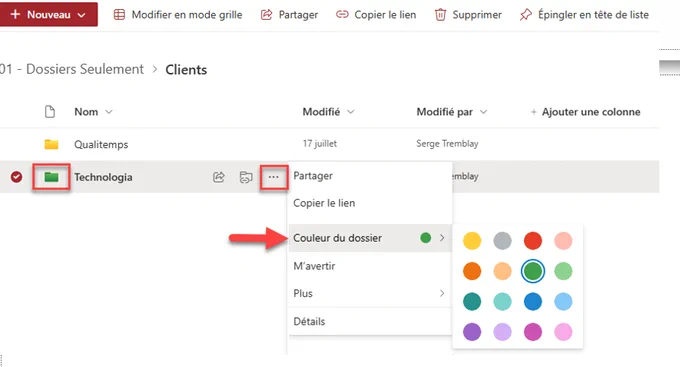
Task: Pick the light pink folder color in bottom row
Action: (x=563, y=332)
